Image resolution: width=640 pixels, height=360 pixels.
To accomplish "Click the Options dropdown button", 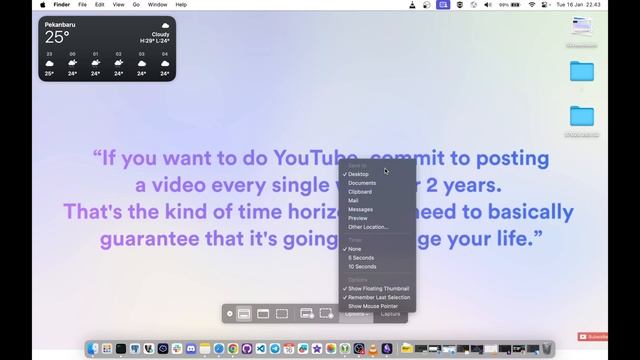I will [356, 315].
